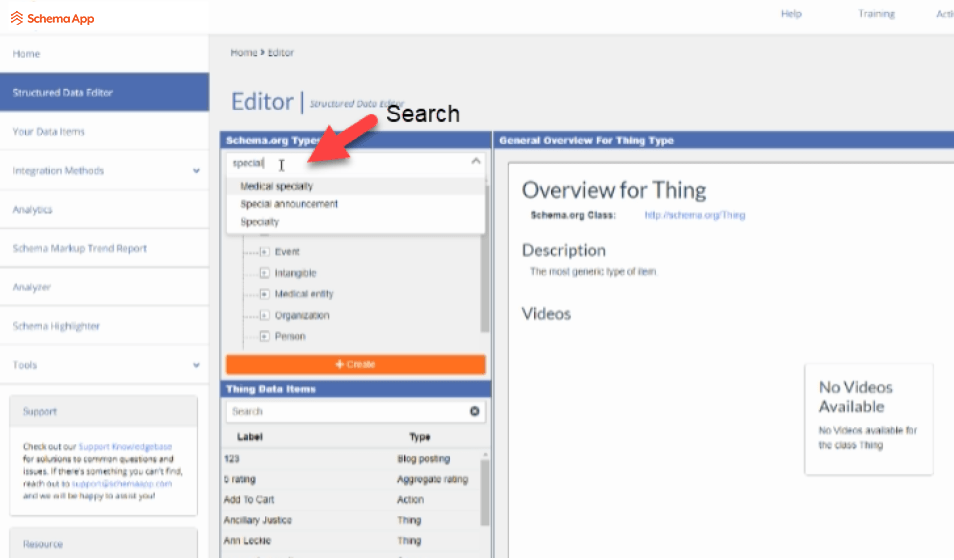Expand the Tools sidebar menu
This screenshot has width=954, height=560.
[196, 365]
